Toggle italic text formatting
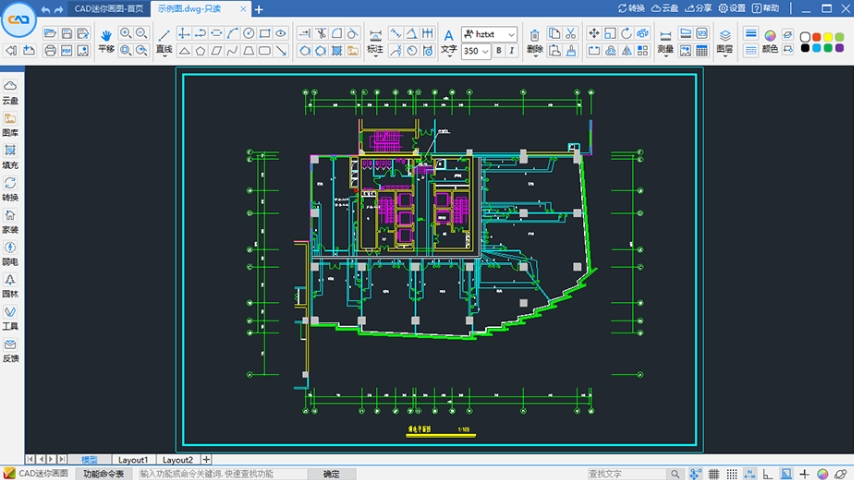This screenshot has height=480, width=854. [512, 51]
